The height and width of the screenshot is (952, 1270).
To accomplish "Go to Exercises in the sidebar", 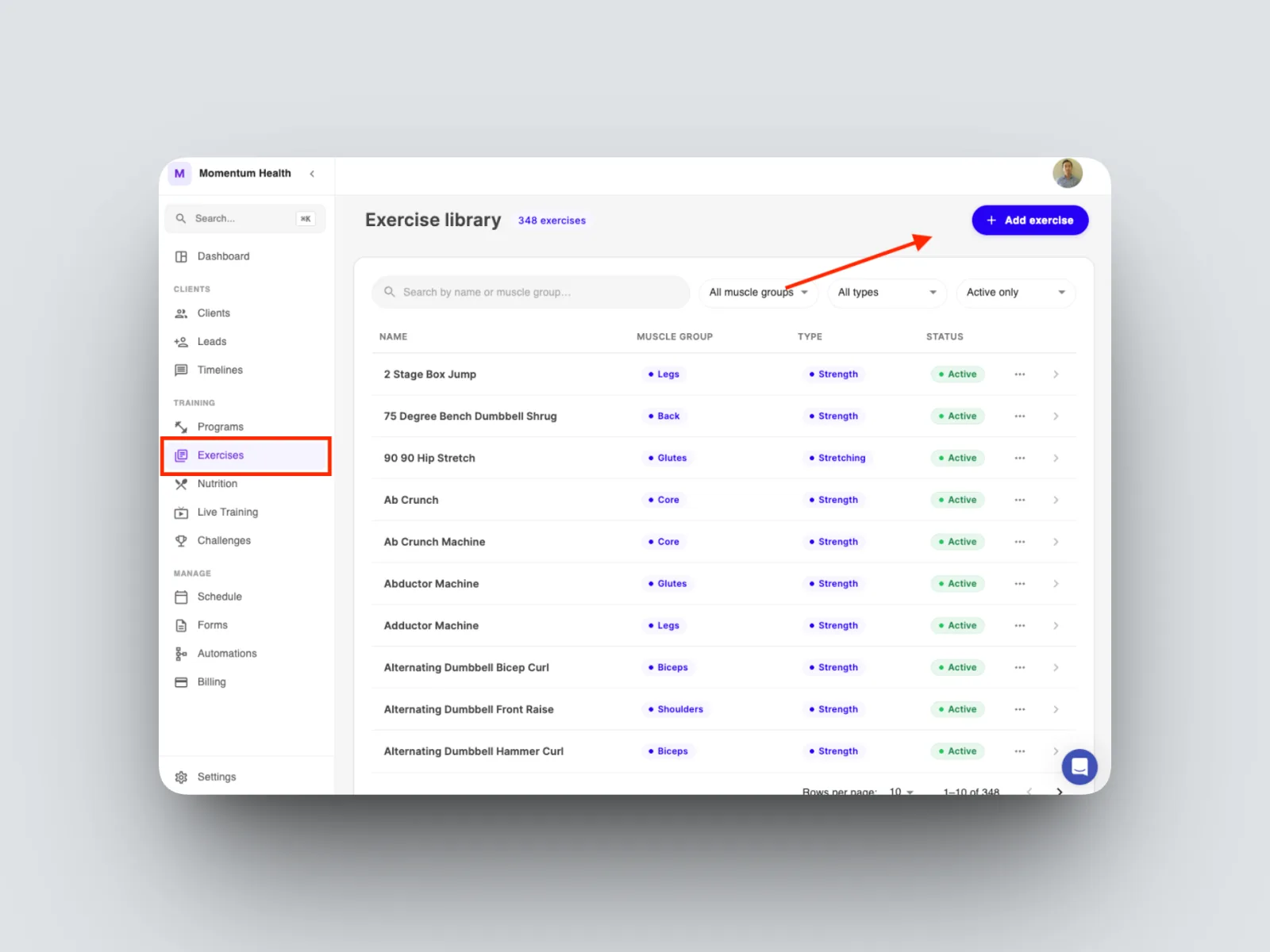I will click(246, 455).
